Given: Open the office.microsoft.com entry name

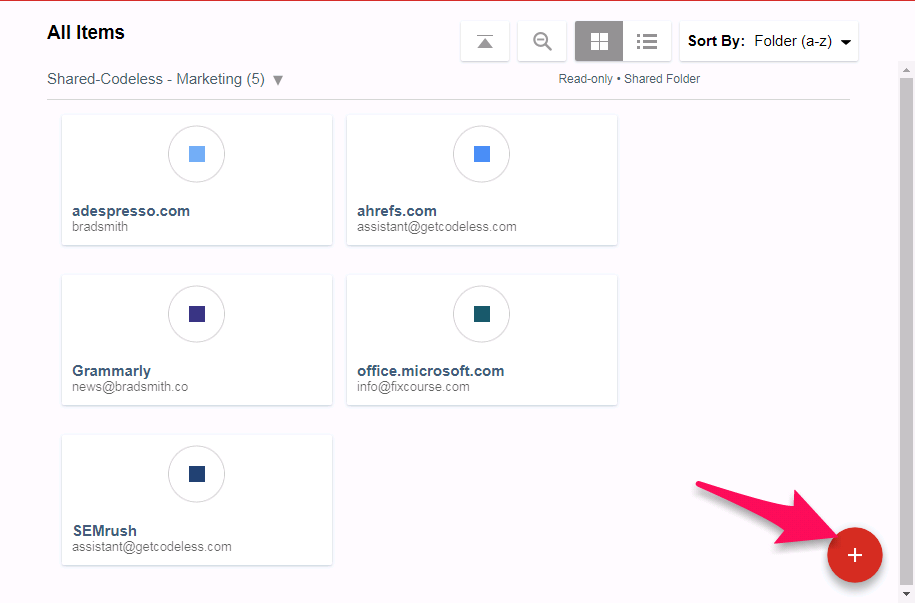Looking at the screenshot, I should click(x=431, y=371).
